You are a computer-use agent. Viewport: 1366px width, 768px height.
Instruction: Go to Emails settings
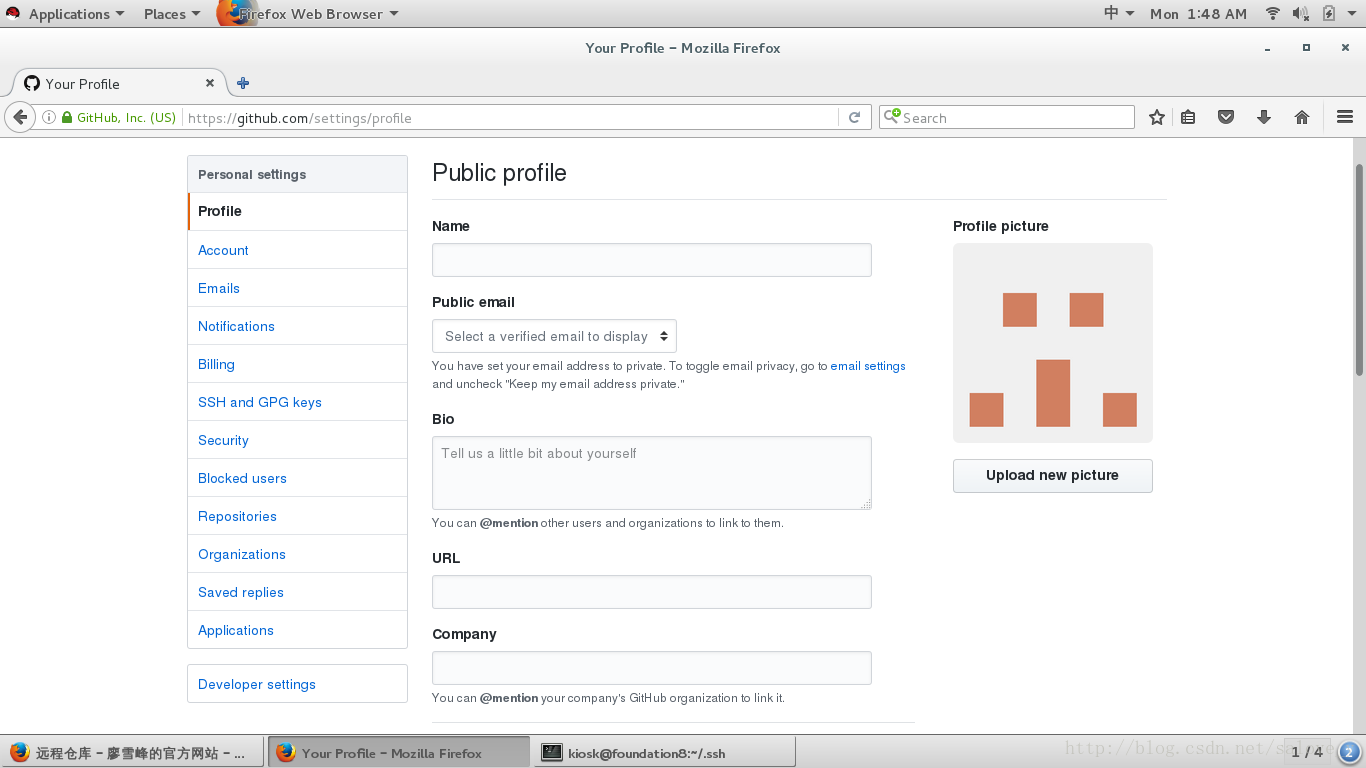pos(219,288)
